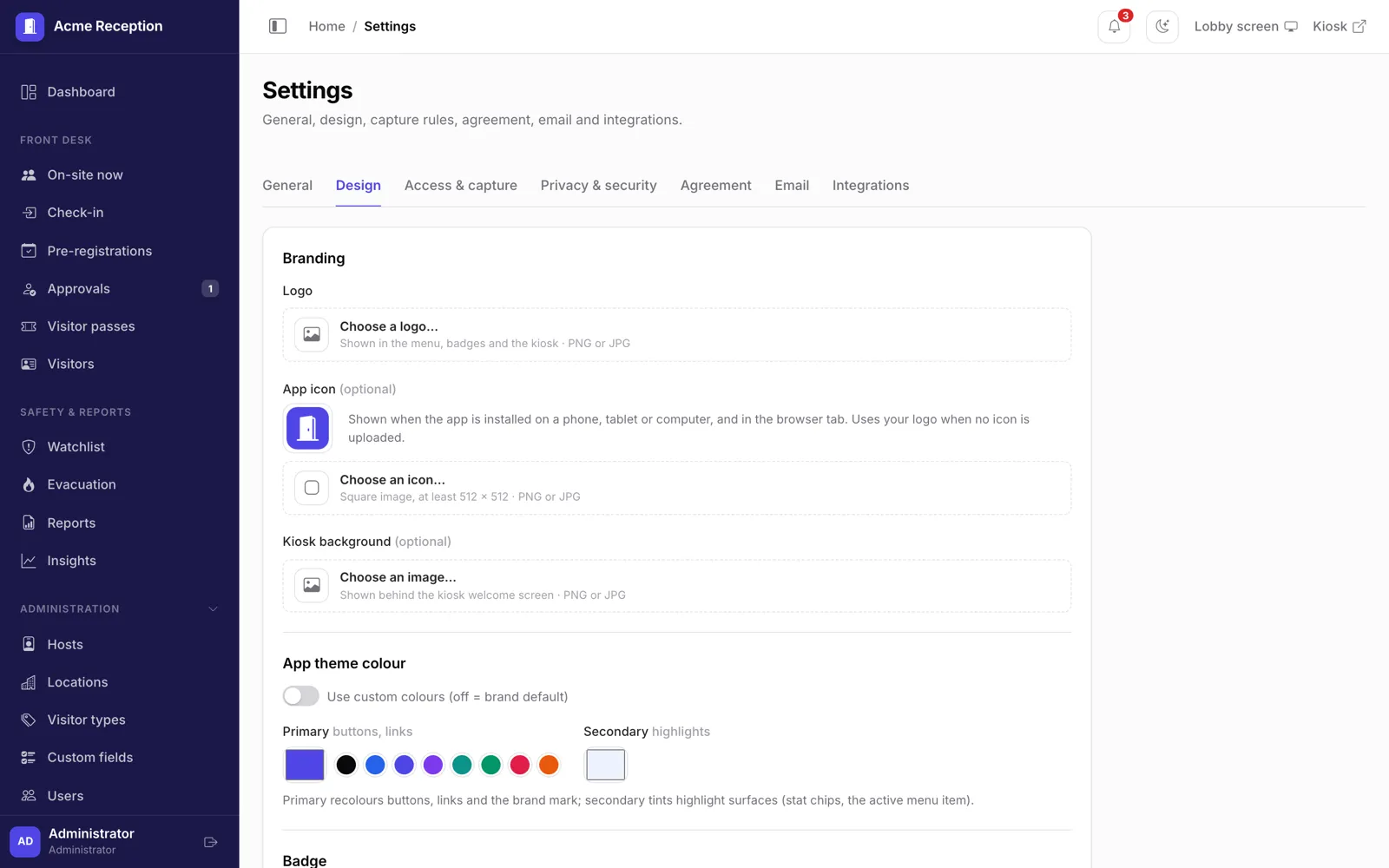This screenshot has height=868, width=1389.
Task: Select the red primary colour swatch
Action: click(x=520, y=765)
